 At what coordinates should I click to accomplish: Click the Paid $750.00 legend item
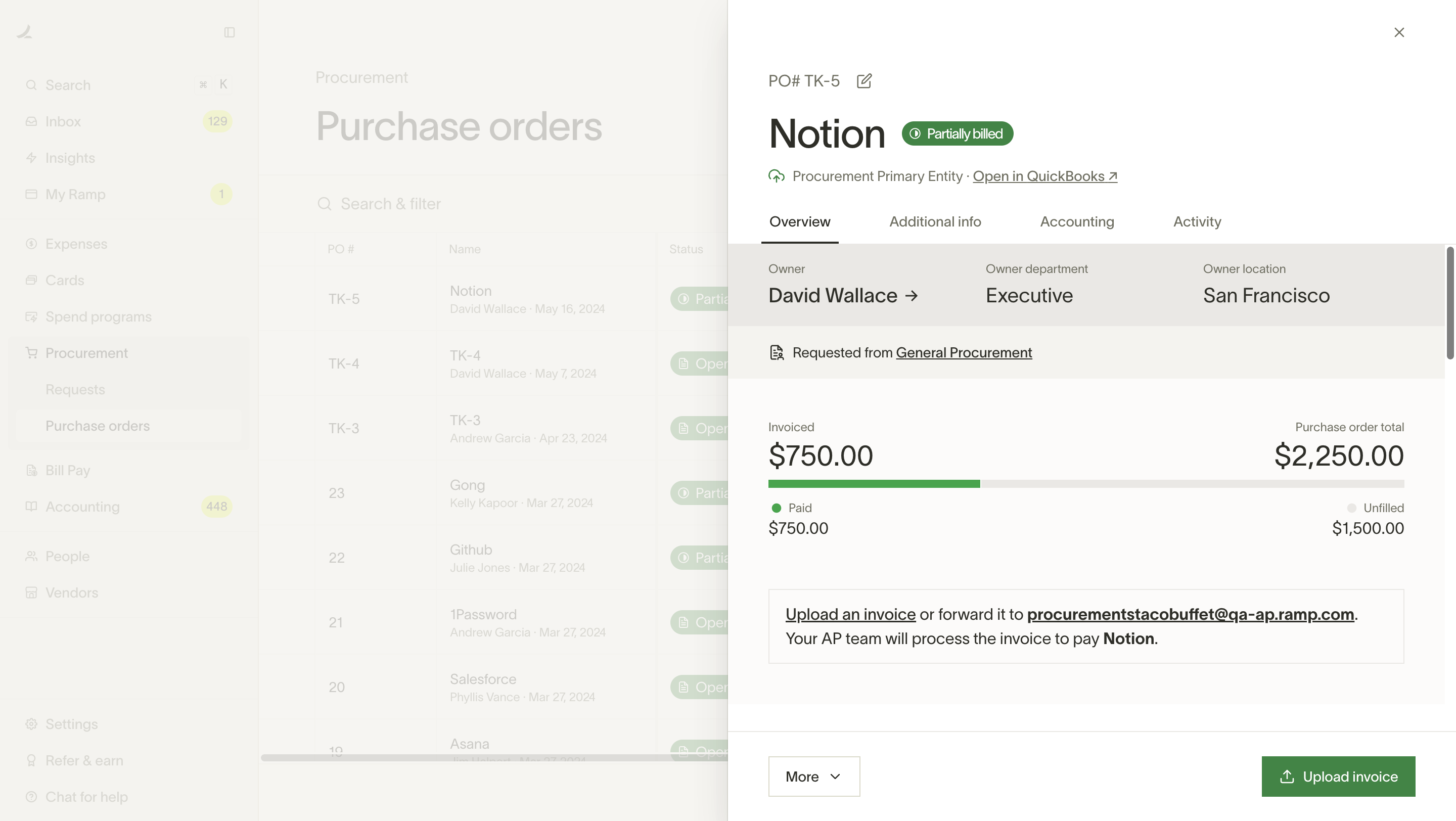point(798,519)
